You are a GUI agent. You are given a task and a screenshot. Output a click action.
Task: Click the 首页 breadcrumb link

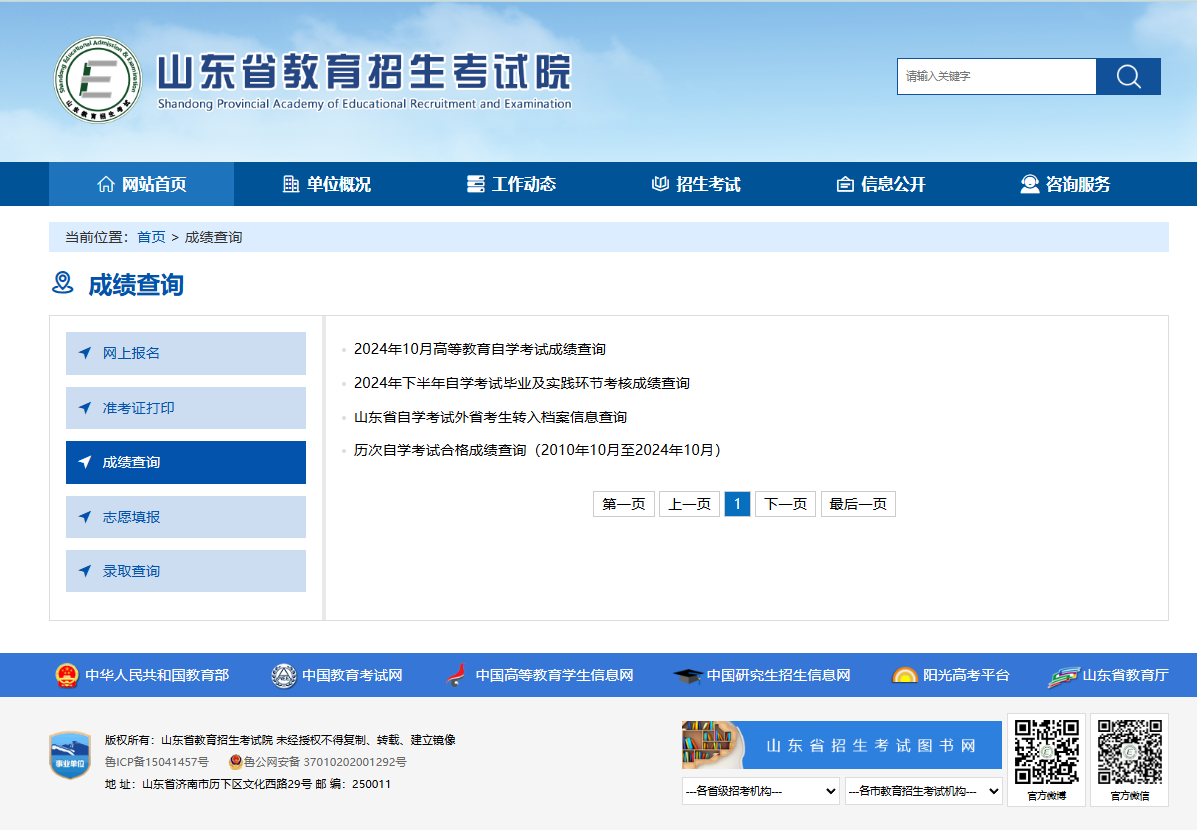pyautogui.click(x=151, y=237)
